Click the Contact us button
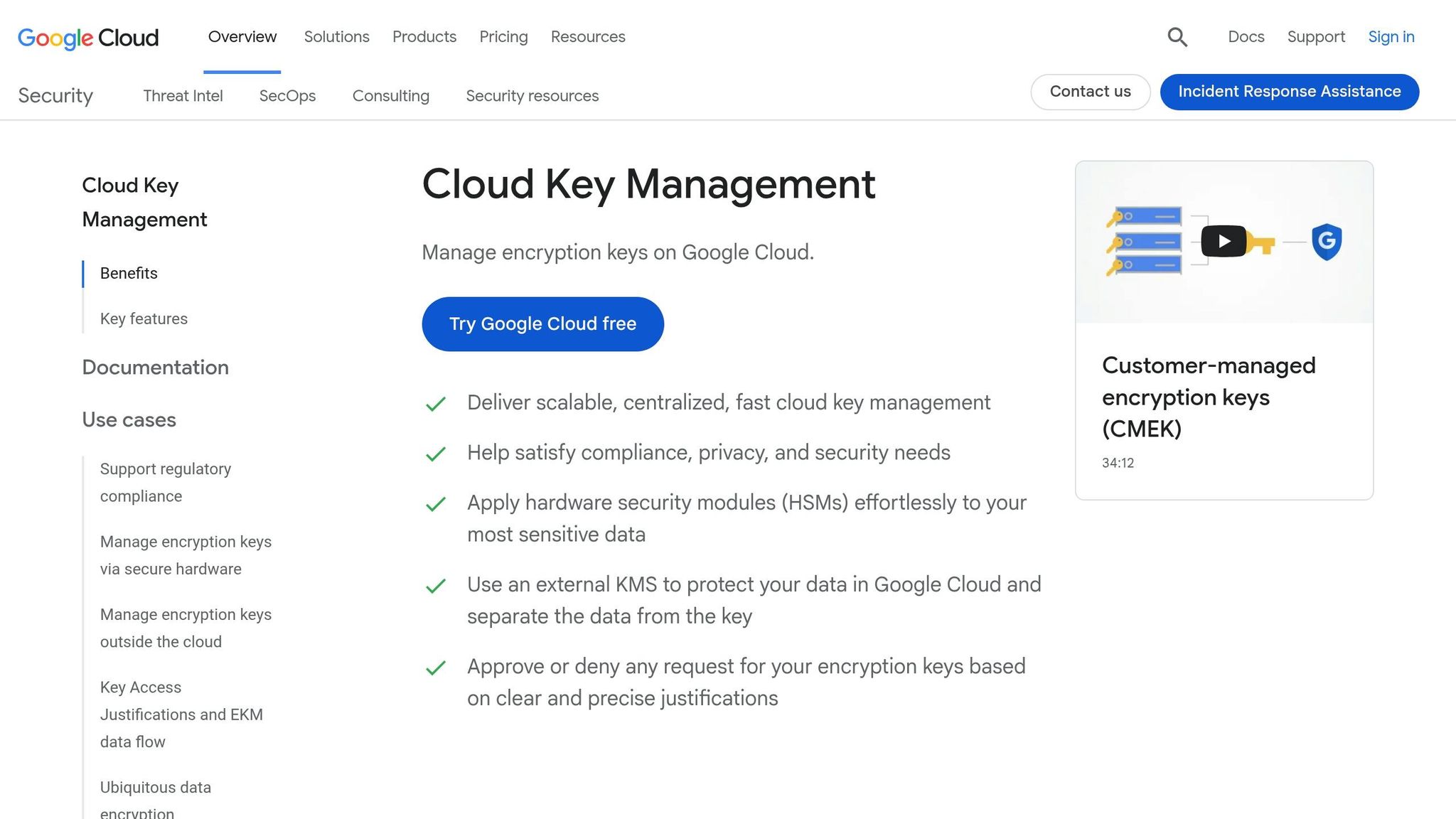This screenshot has height=819, width=1456. pos(1091,92)
